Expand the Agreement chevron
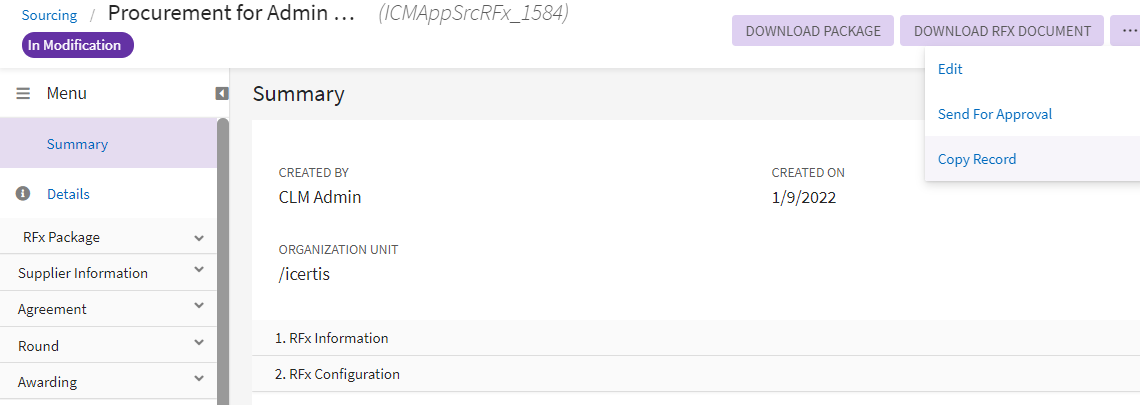Image resolution: width=1140 pixels, height=405 pixels. [x=199, y=307]
